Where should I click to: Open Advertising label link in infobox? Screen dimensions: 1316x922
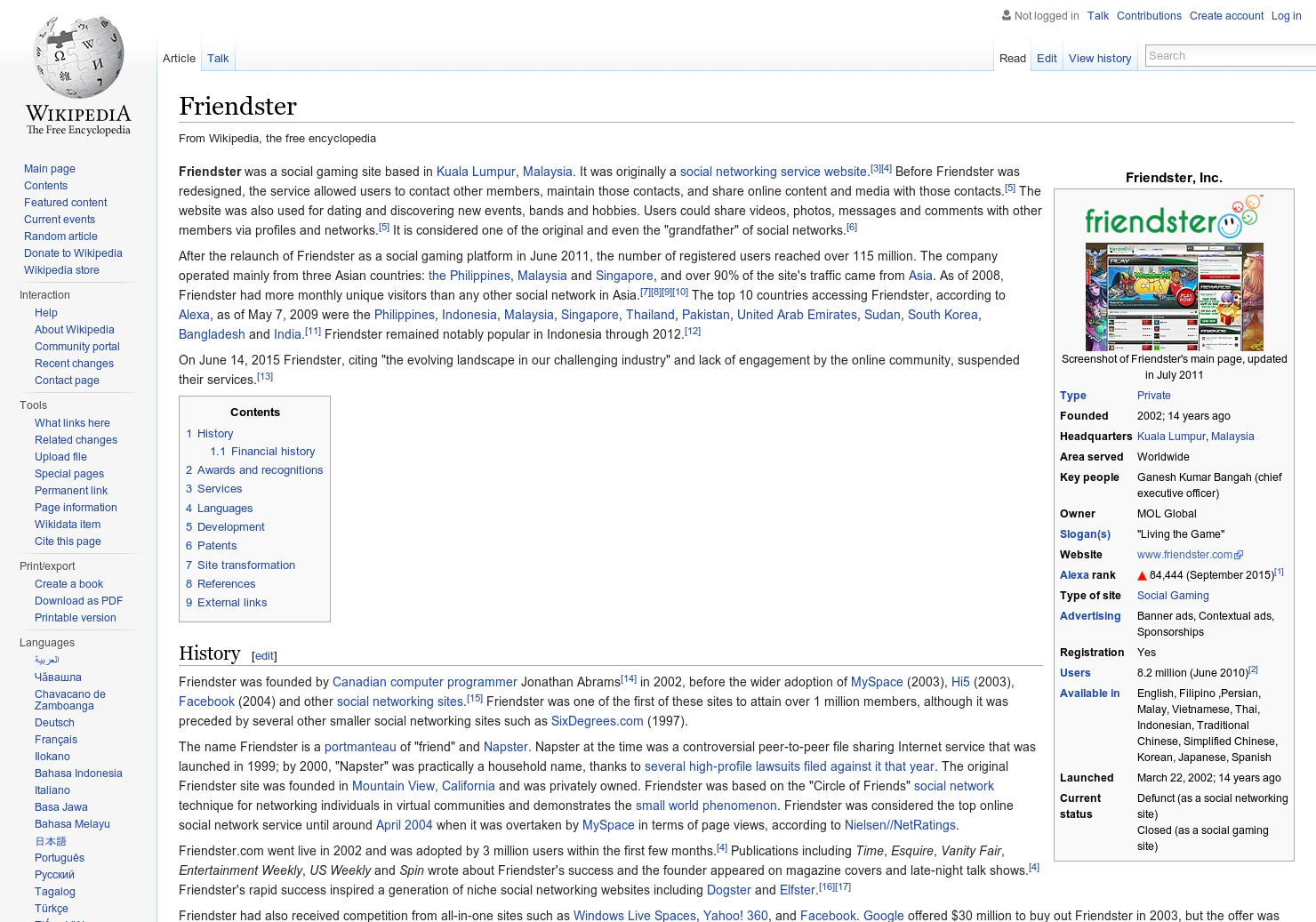1090,616
